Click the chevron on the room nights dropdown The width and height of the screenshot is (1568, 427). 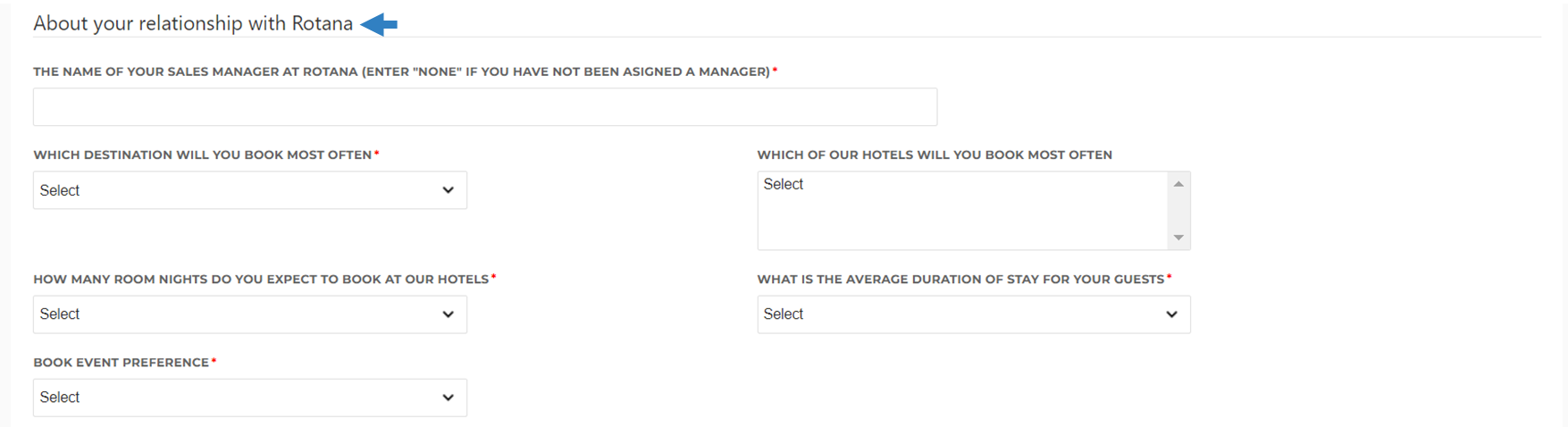tap(449, 314)
